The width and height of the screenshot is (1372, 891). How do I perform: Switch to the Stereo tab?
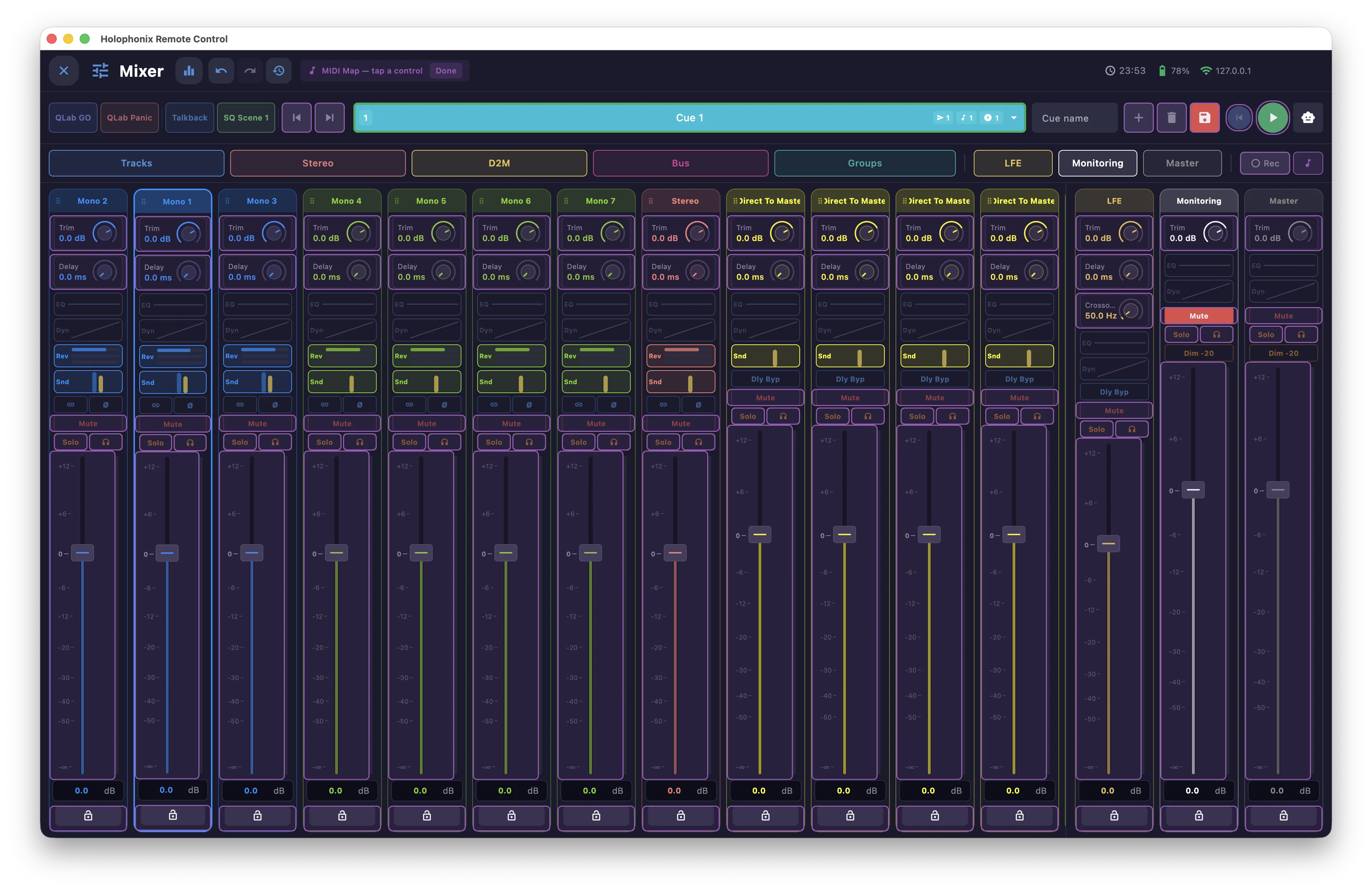click(318, 163)
